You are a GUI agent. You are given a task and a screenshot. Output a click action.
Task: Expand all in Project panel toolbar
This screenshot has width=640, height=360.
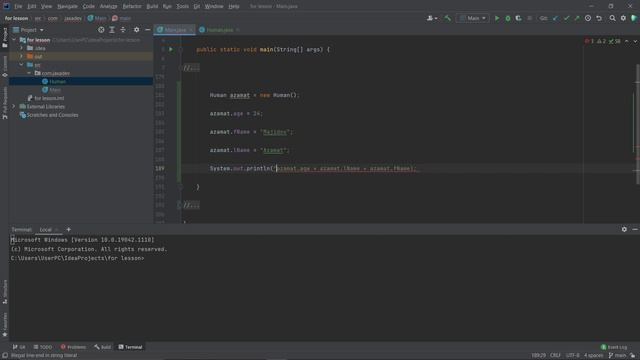click(112, 30)
